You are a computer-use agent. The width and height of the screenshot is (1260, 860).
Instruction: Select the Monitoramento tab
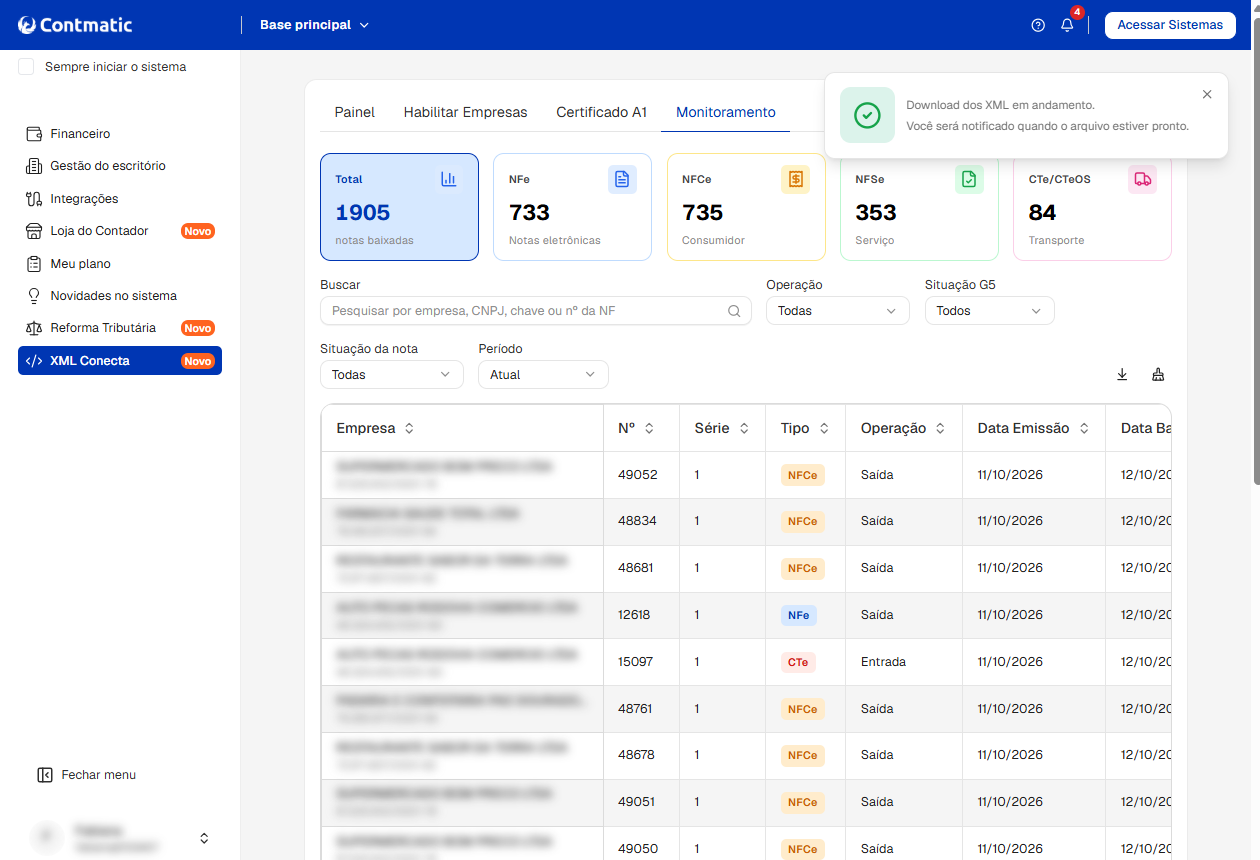coord(726,112)
